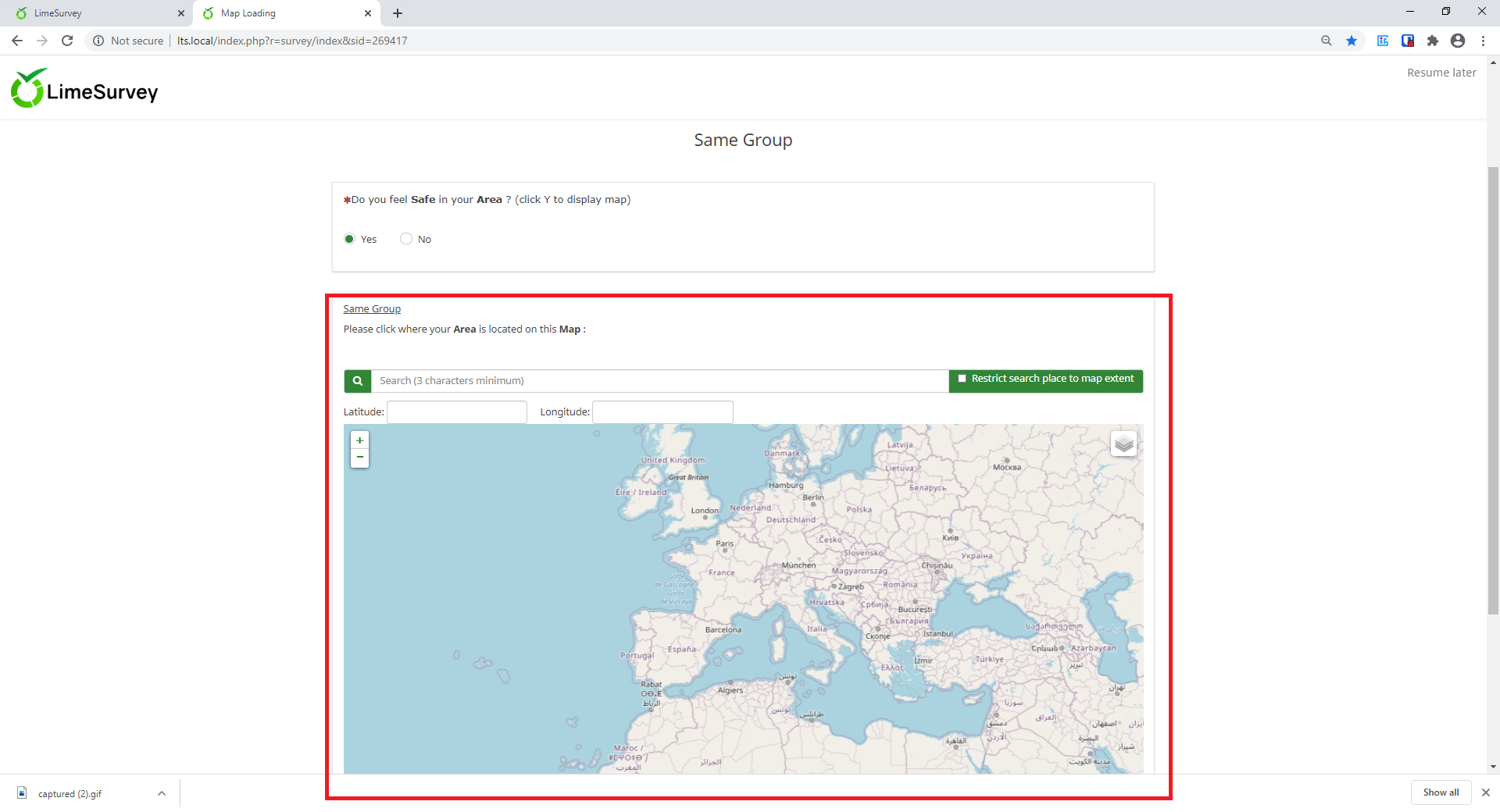Select the Yes radio button
Image resolution: width=1500 pixels, height=812 pixels.
tap(349, 239)
